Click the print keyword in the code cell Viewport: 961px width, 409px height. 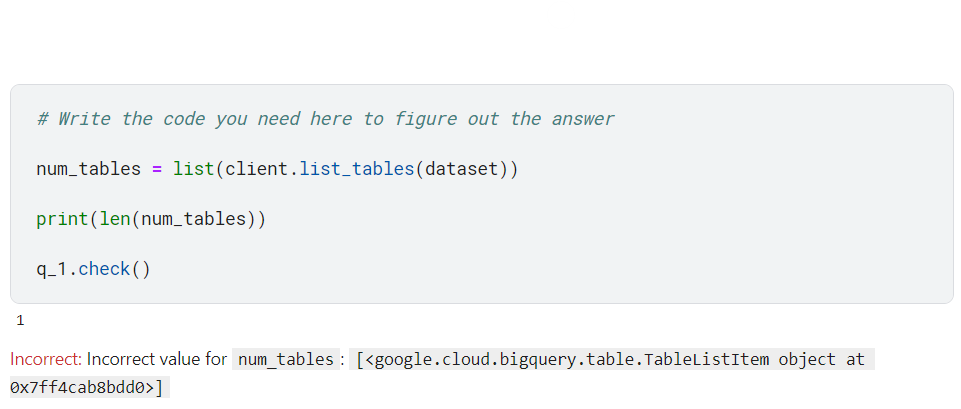pos(63,219)
